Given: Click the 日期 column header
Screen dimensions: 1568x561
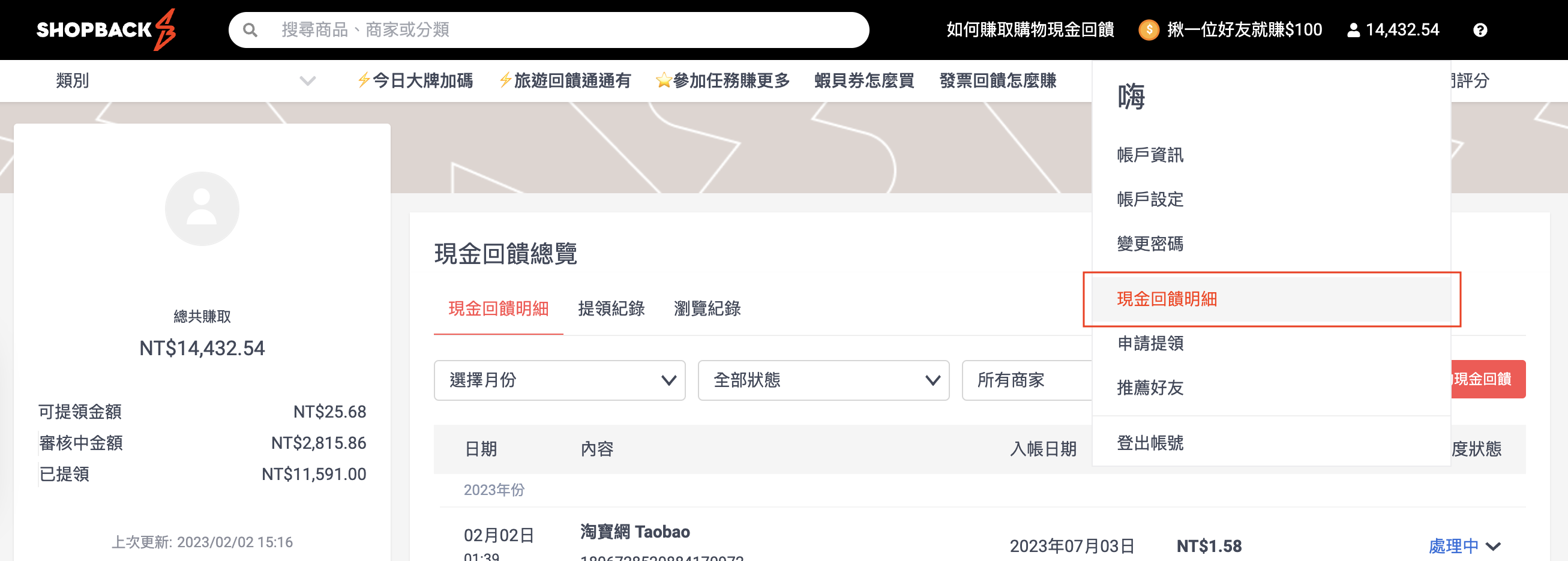Looking at the screenshot, I should (x=481, y=449).
